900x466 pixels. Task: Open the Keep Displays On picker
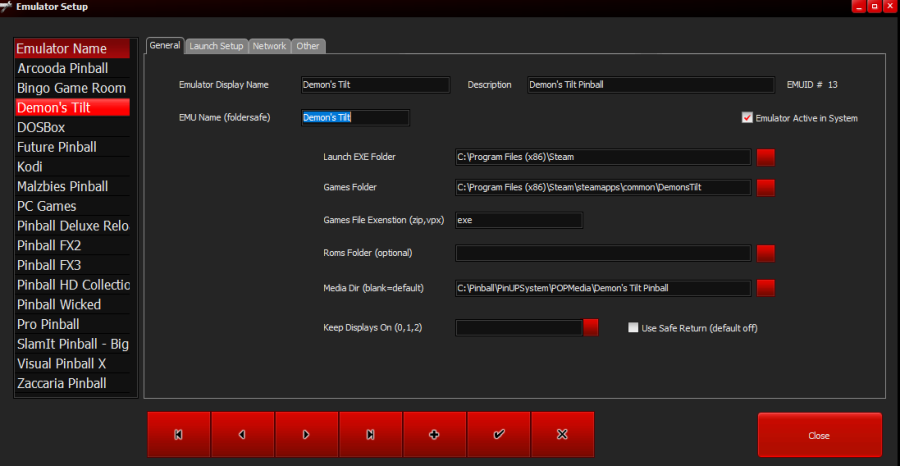click(591, 327)
